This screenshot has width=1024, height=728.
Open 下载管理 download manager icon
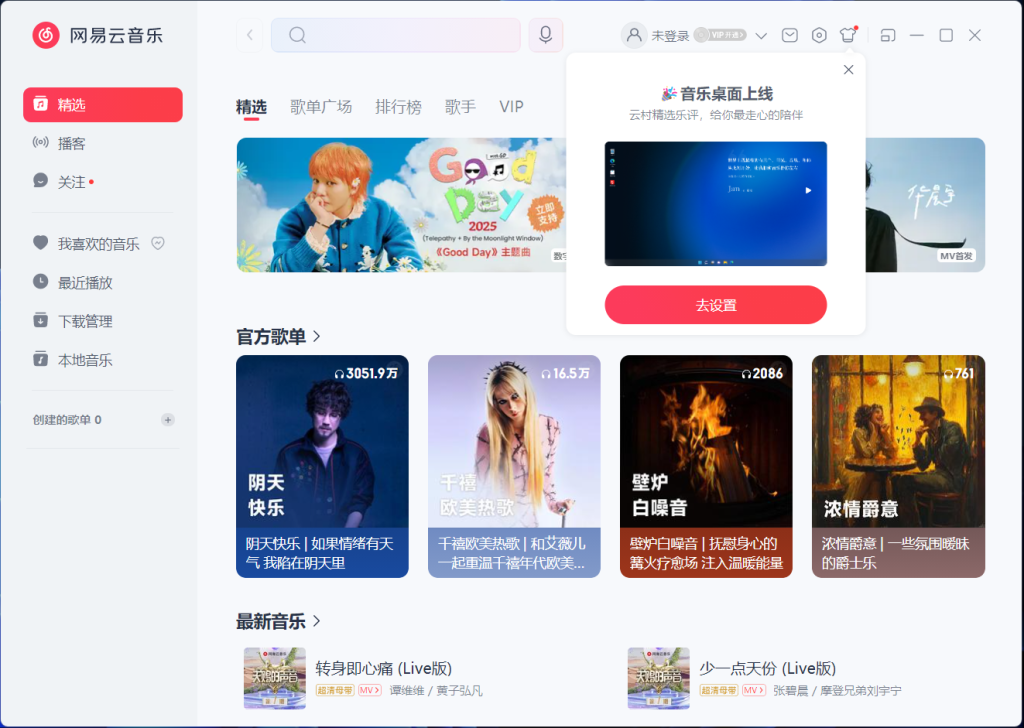[40, 320]
